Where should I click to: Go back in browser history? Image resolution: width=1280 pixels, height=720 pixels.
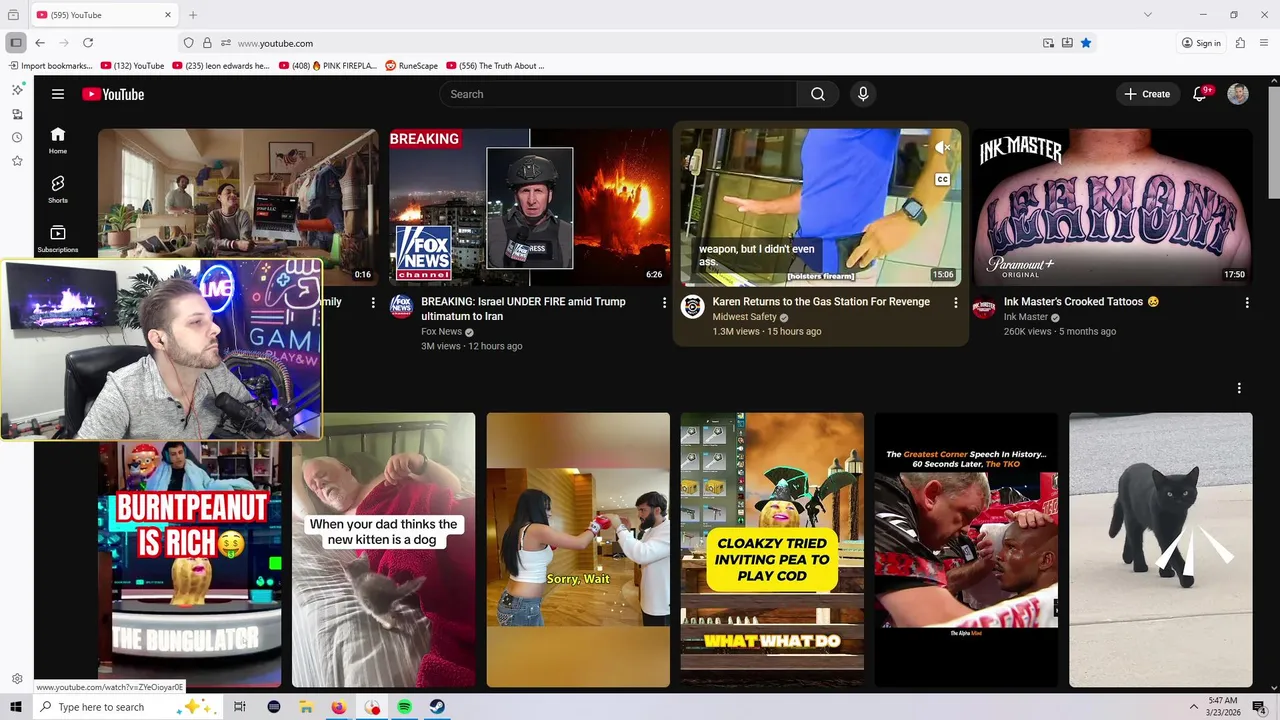pos(40,43)
